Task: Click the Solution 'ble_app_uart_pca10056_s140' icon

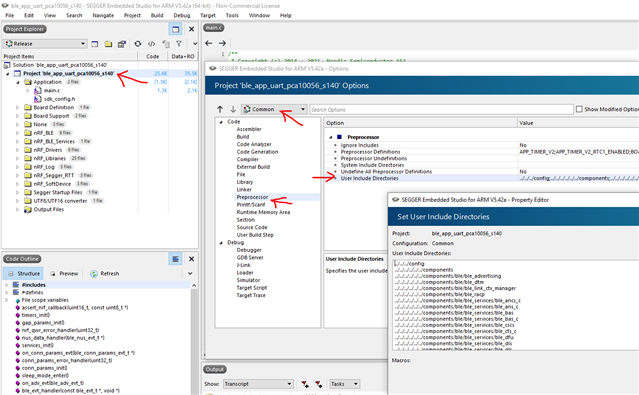Action: (7, 65)
